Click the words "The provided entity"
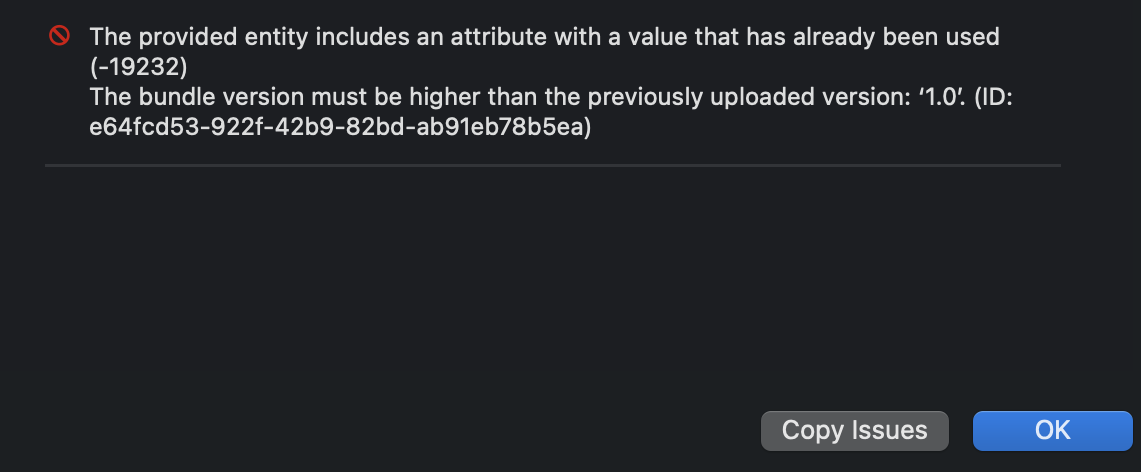 174,38
